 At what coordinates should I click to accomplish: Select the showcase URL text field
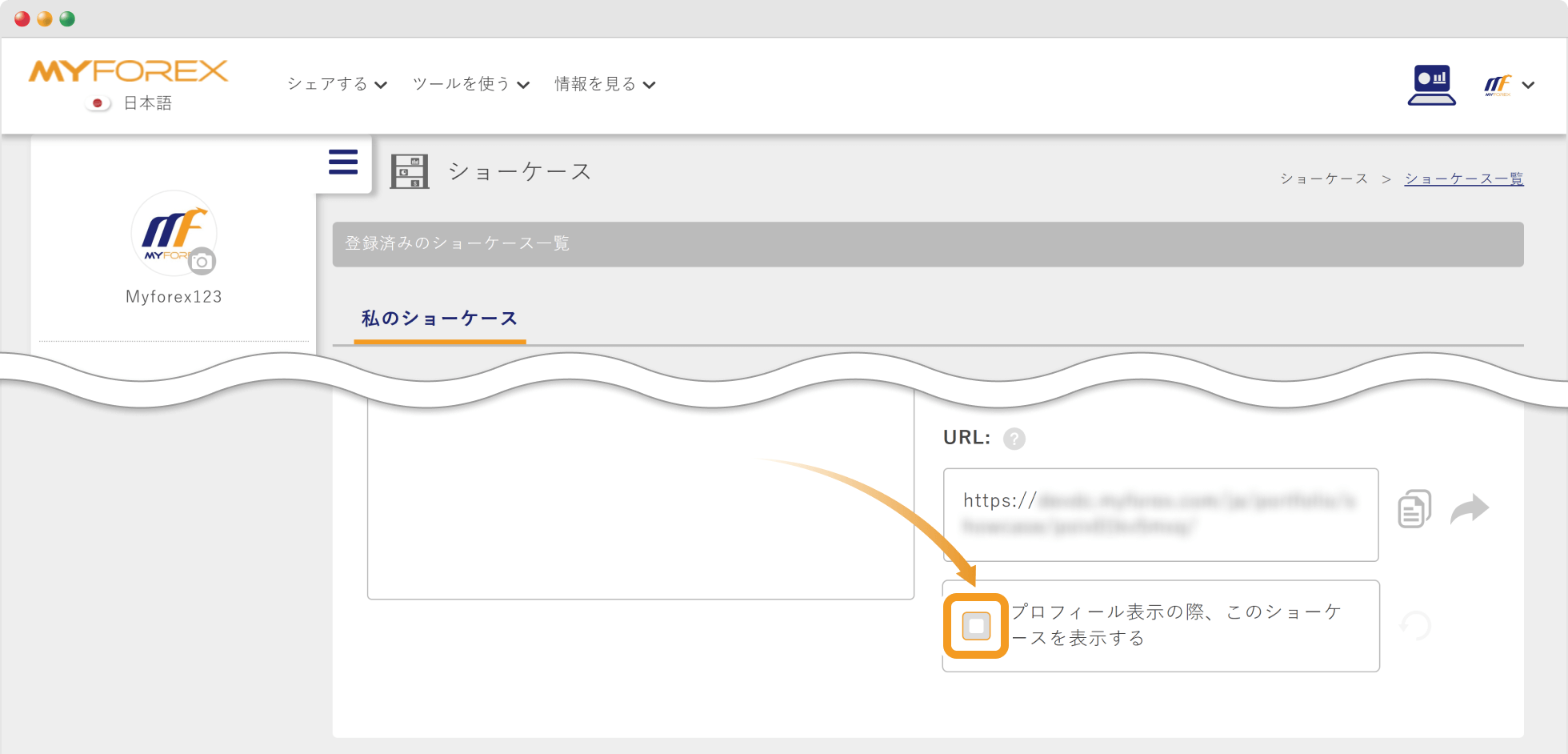tap(1160, 515)
